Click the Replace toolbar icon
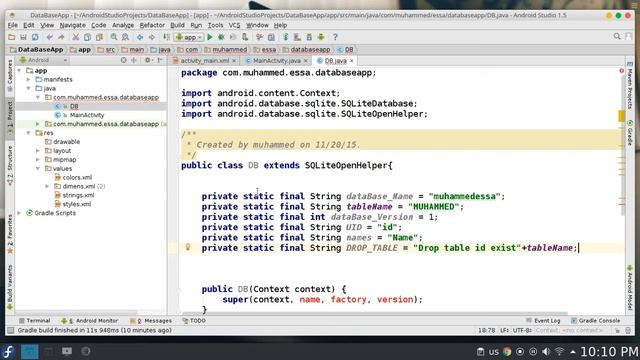 click(125, 37)
